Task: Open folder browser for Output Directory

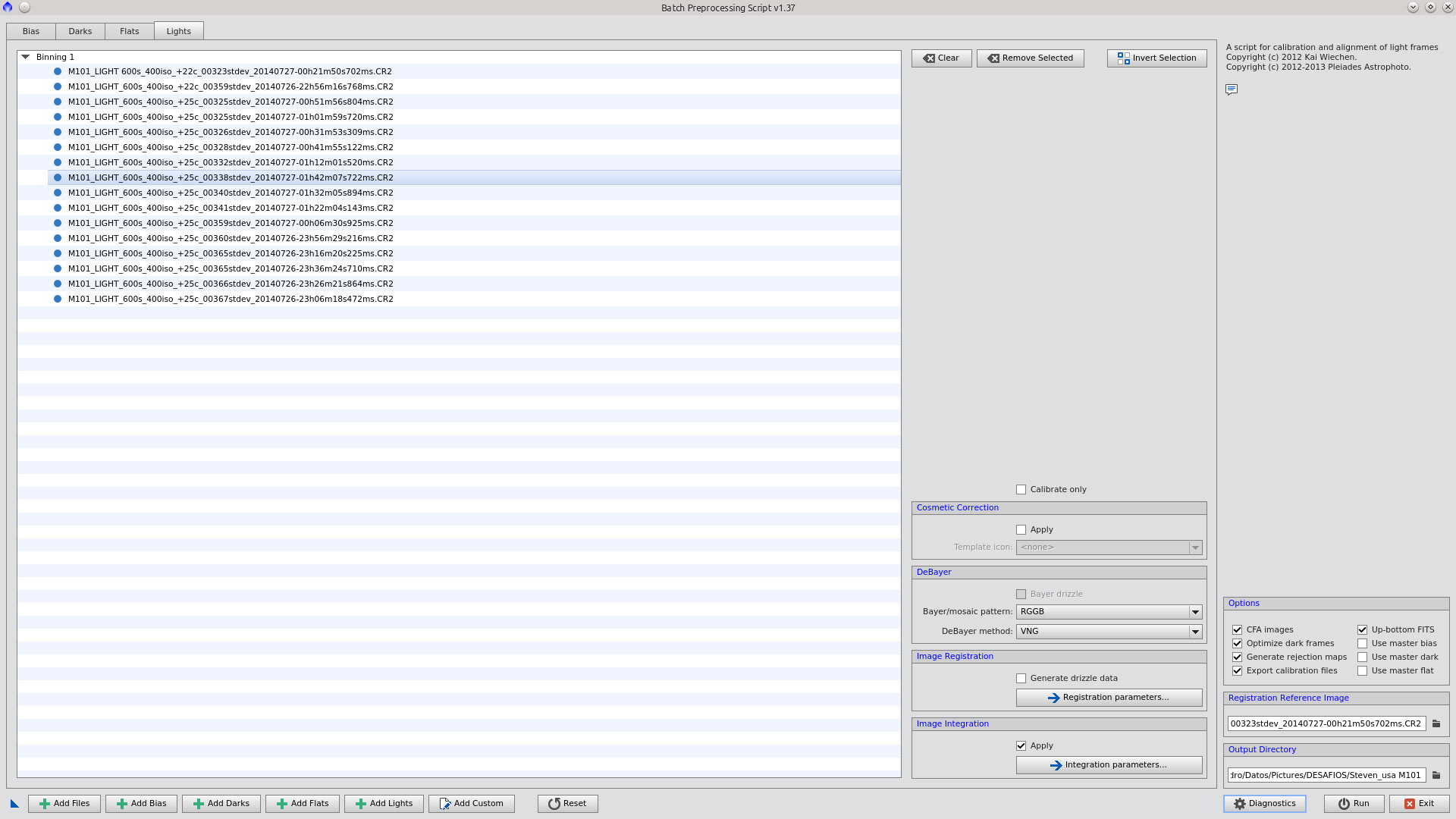Action: 1436,775
